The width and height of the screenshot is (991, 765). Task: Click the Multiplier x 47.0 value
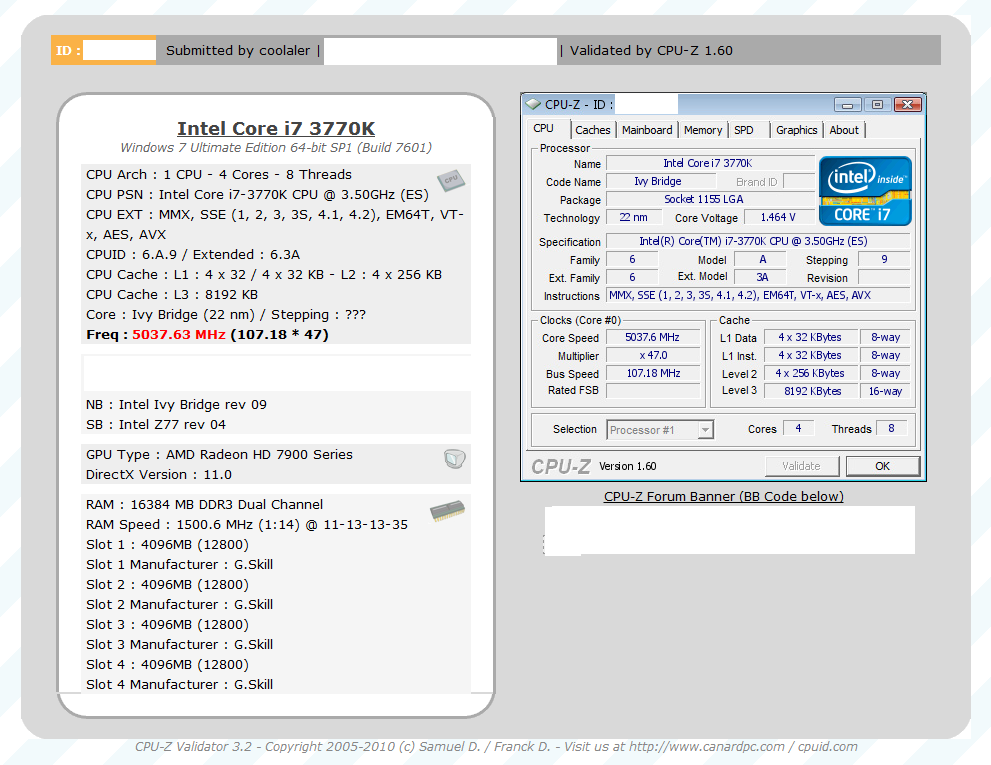(653, 355)
